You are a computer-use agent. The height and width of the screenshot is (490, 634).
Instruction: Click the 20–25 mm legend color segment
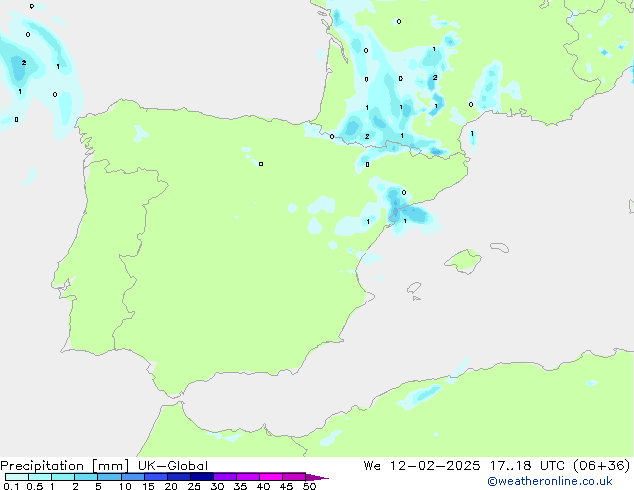click(x=178, y=477)
